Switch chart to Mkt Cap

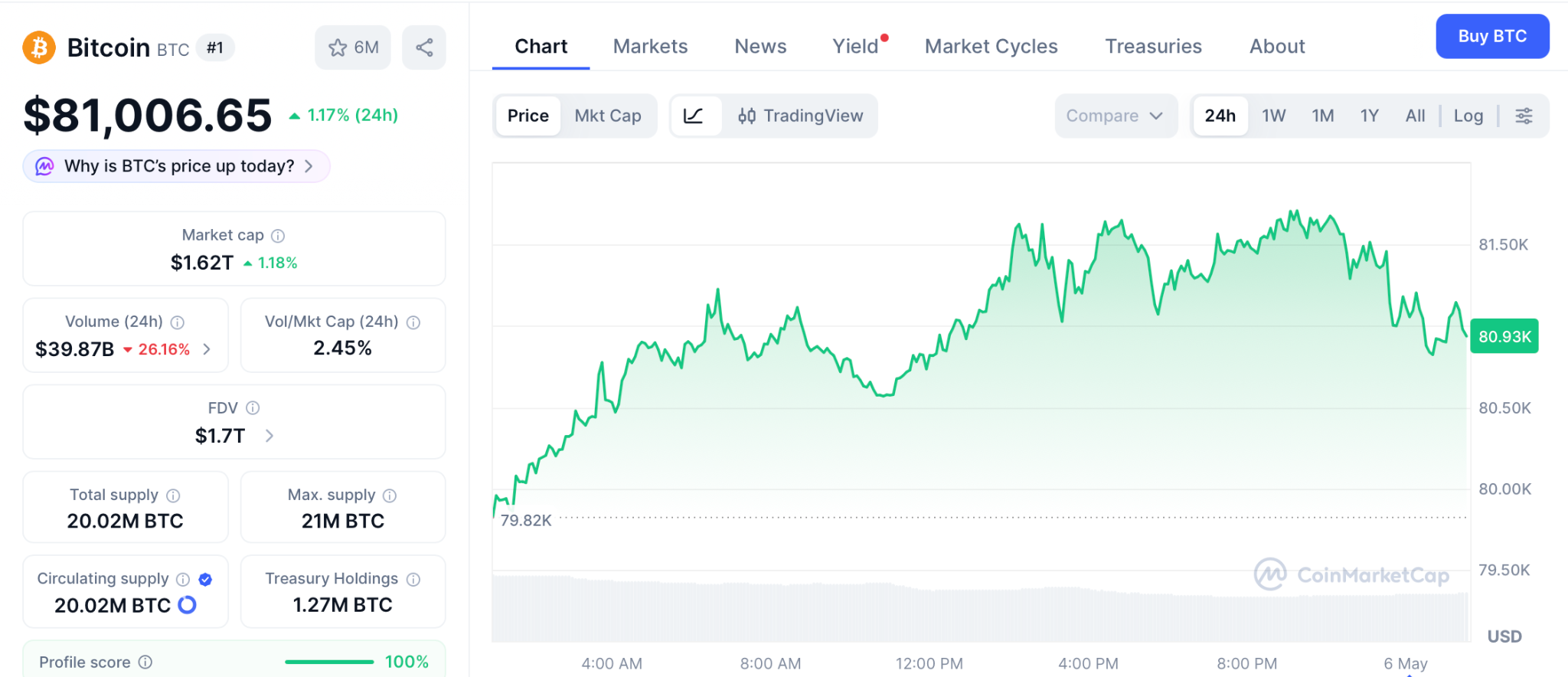click(608, 116)
